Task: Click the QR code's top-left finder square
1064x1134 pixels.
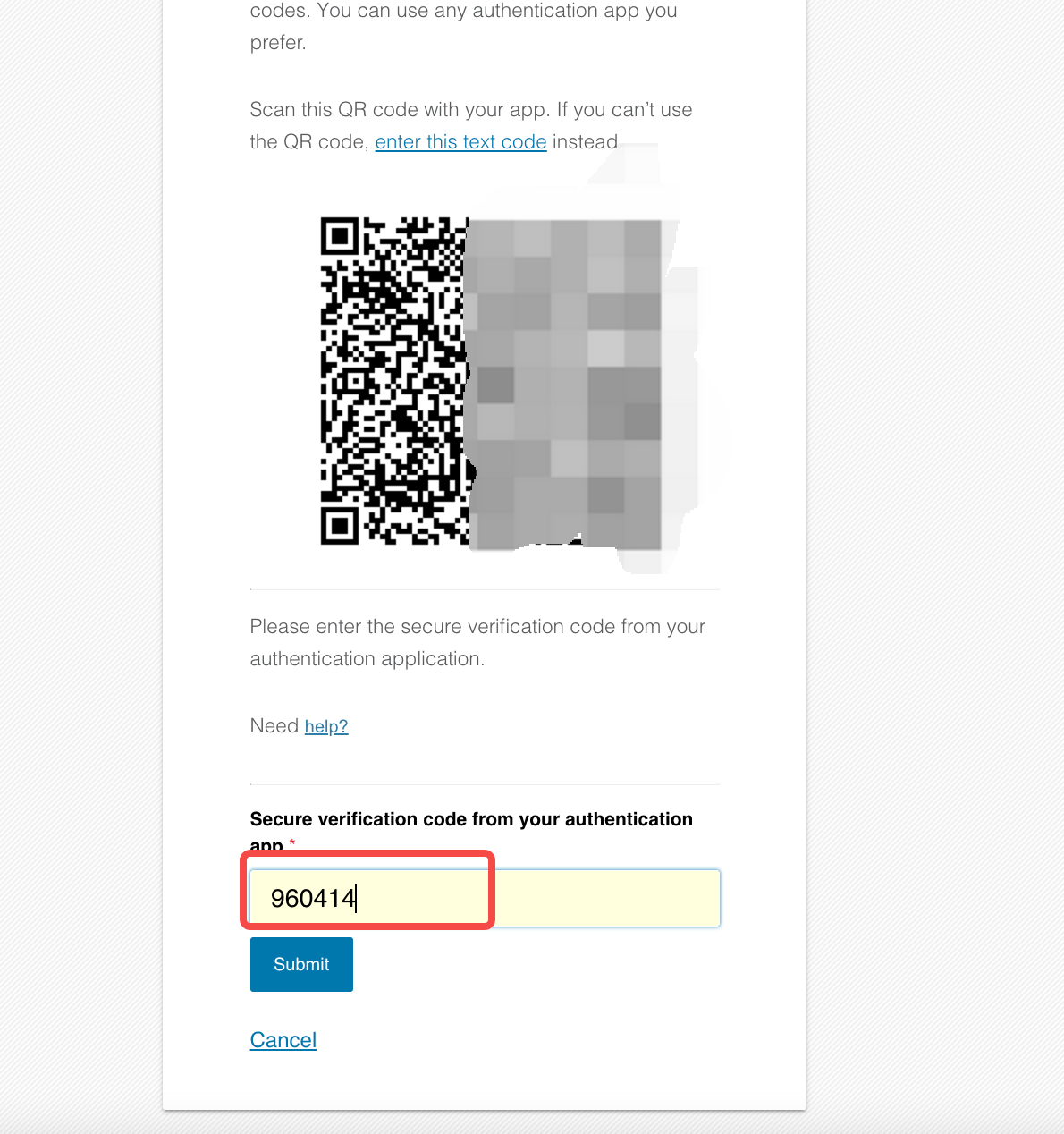Action: click(340, 236)
